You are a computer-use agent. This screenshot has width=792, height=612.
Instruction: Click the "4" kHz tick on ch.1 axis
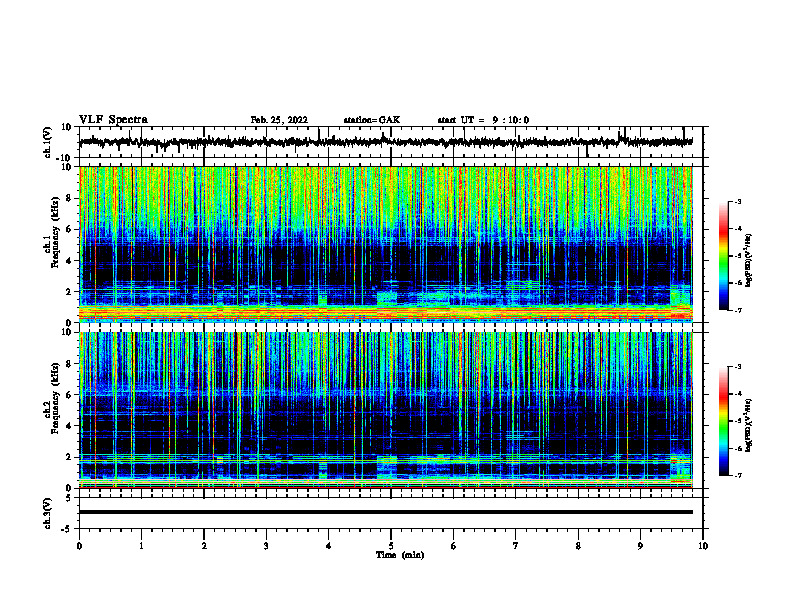70,261
